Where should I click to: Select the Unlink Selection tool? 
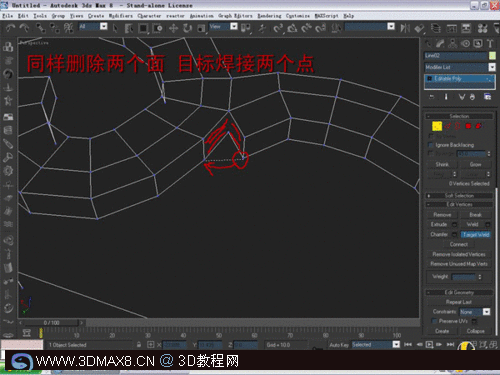(x=55, y=28)
